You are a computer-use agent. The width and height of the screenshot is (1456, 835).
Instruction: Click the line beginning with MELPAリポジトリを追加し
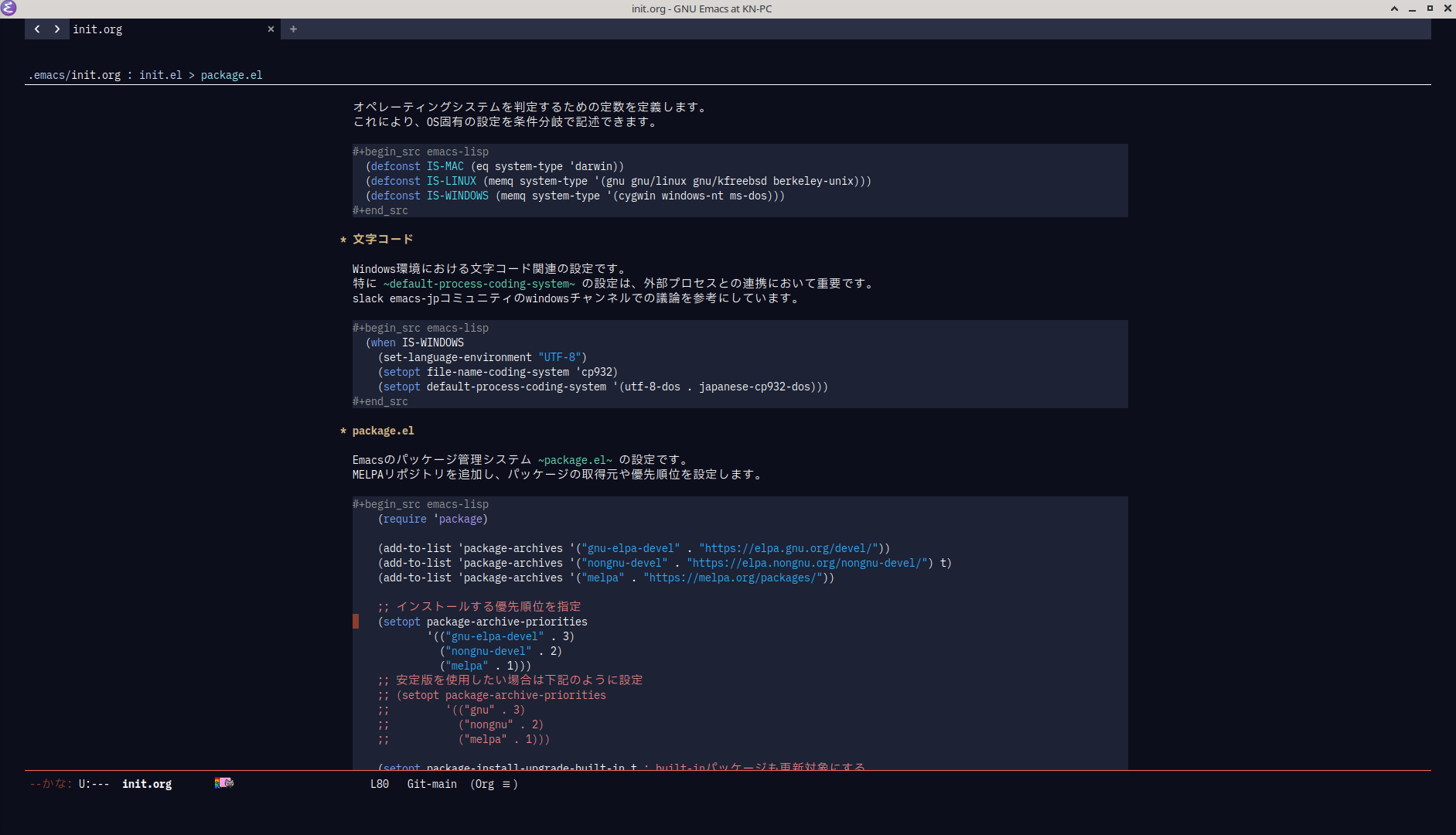559,475
